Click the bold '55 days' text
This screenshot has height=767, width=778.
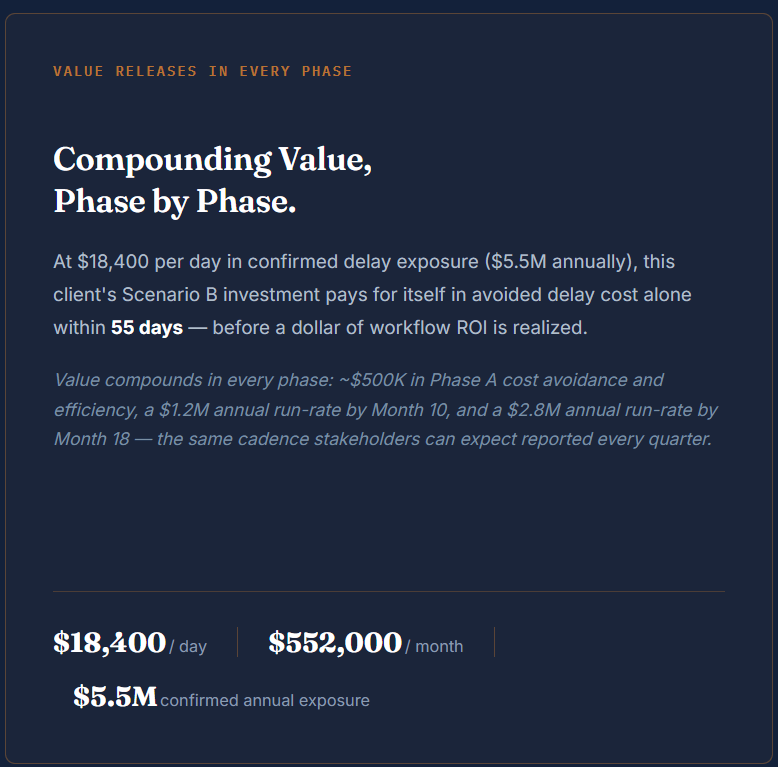[147, 327]
